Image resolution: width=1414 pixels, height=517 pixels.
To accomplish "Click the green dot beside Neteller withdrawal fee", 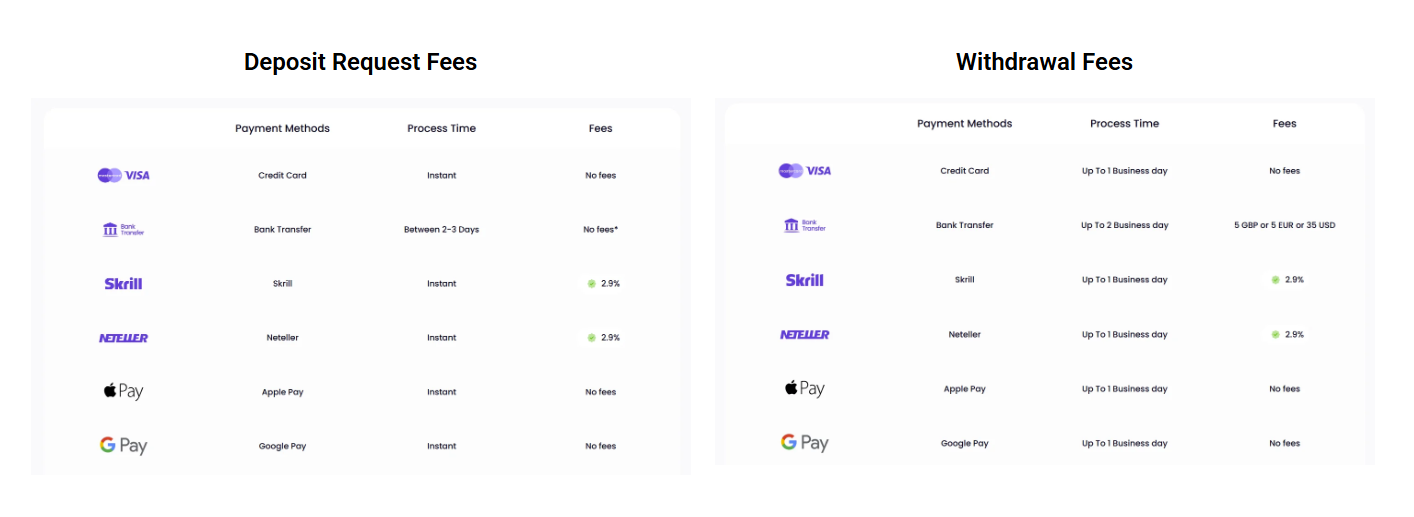I will tap(1275, 334).
